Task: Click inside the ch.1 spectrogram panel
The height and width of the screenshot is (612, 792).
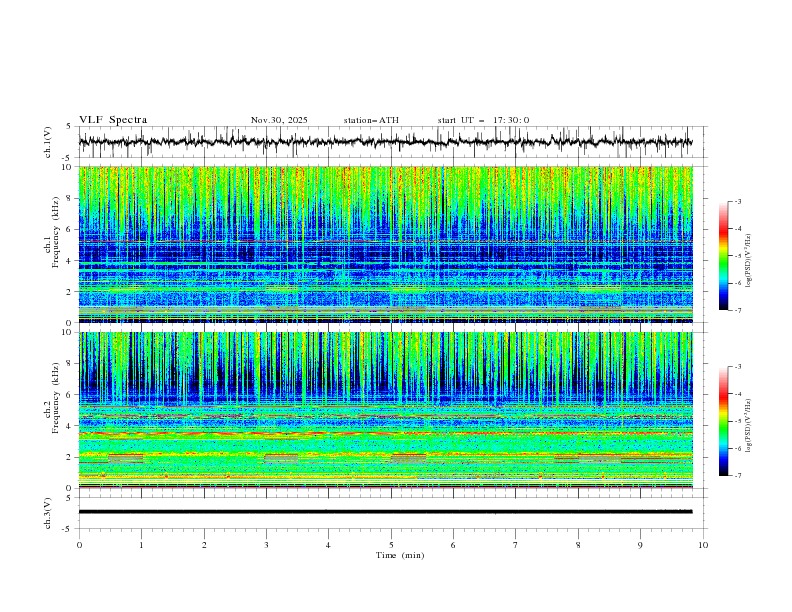Action: coord(385,244)
